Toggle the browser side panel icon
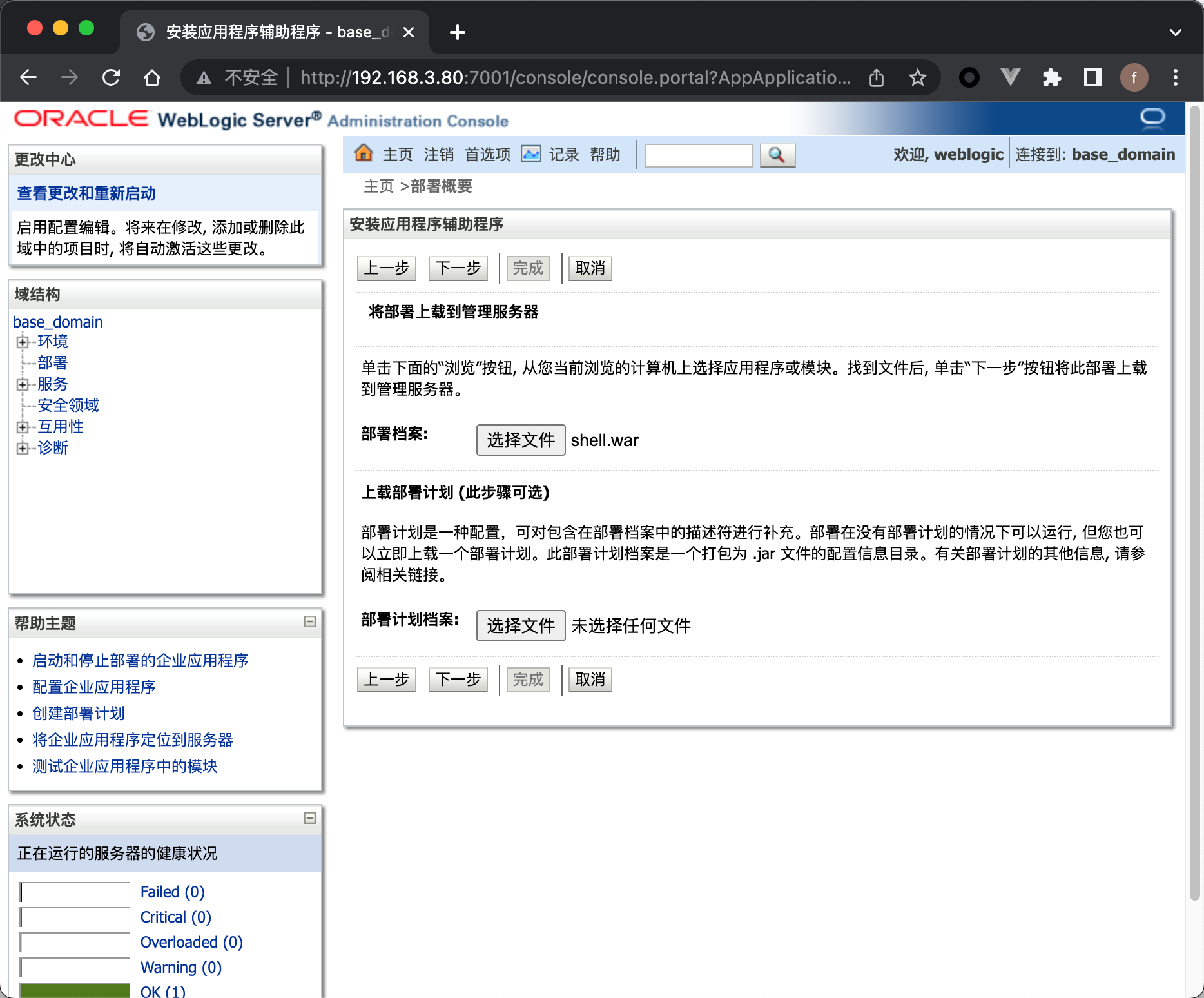This screenshot has width=1204, height=998. (x=1092, y=78)
